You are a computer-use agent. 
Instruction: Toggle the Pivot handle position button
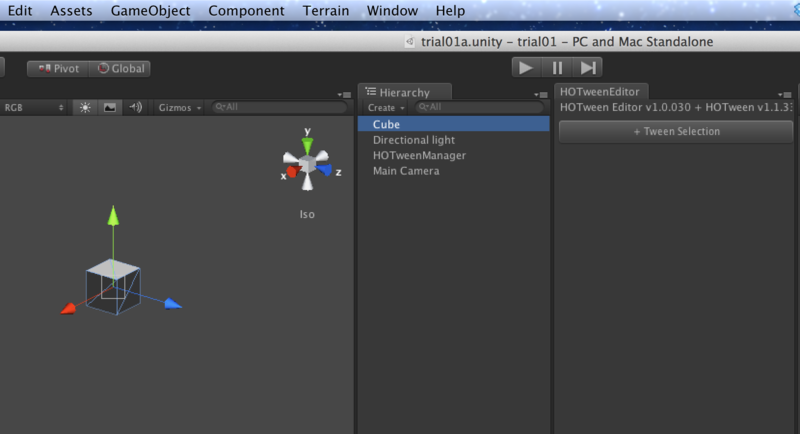[58, 68]
